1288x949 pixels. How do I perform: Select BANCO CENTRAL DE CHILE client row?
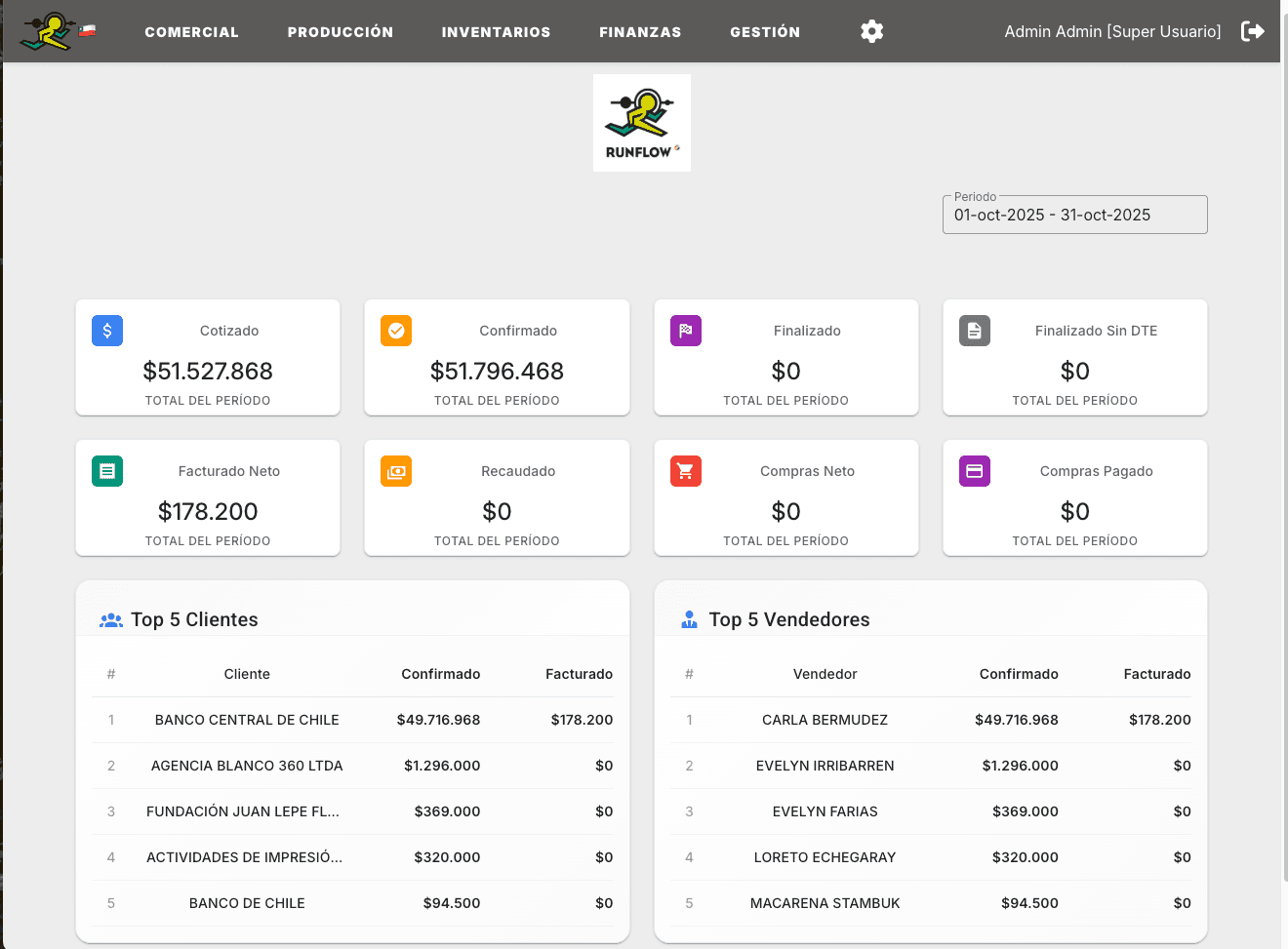(x=247, y=720)
